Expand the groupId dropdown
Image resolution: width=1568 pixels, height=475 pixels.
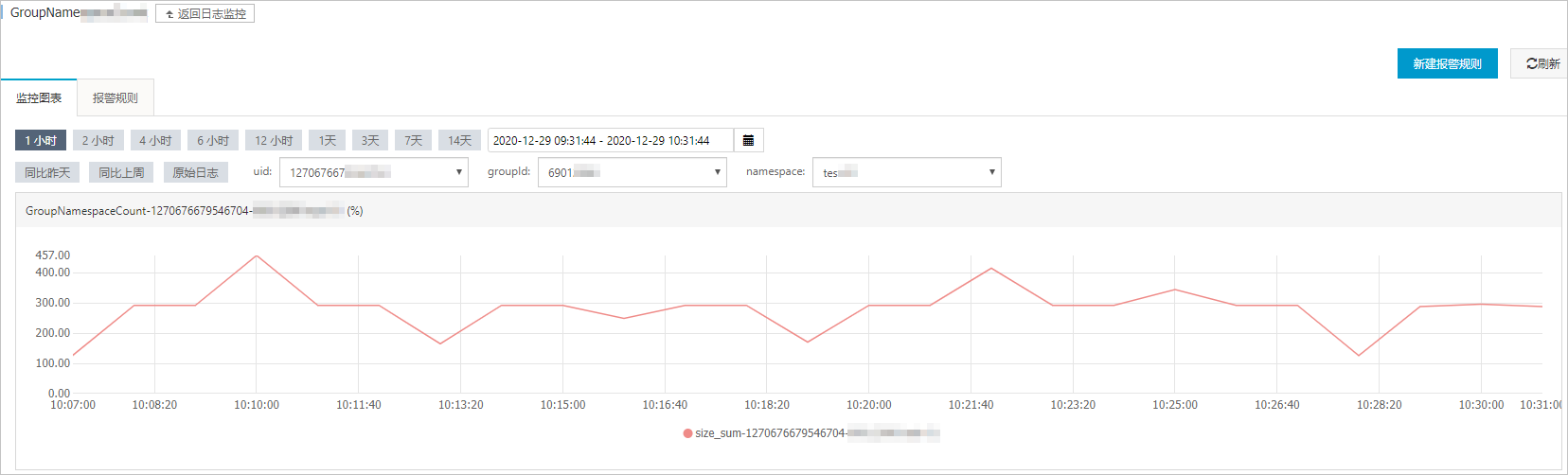pos(632,172)
